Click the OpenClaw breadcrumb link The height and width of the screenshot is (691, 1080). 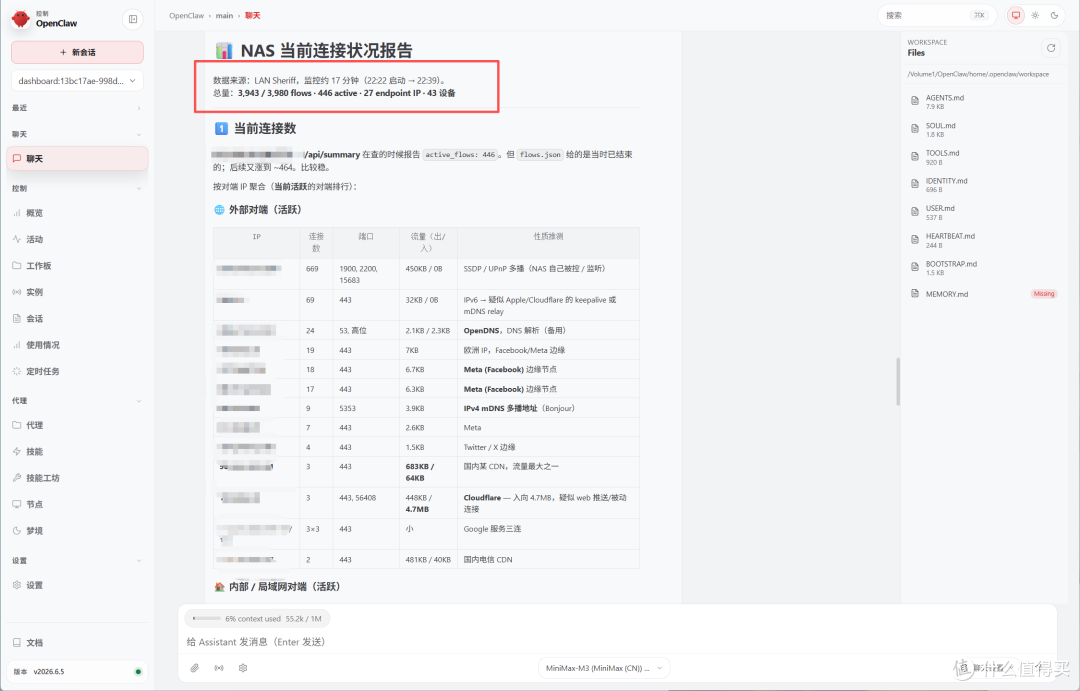(187, 15)
